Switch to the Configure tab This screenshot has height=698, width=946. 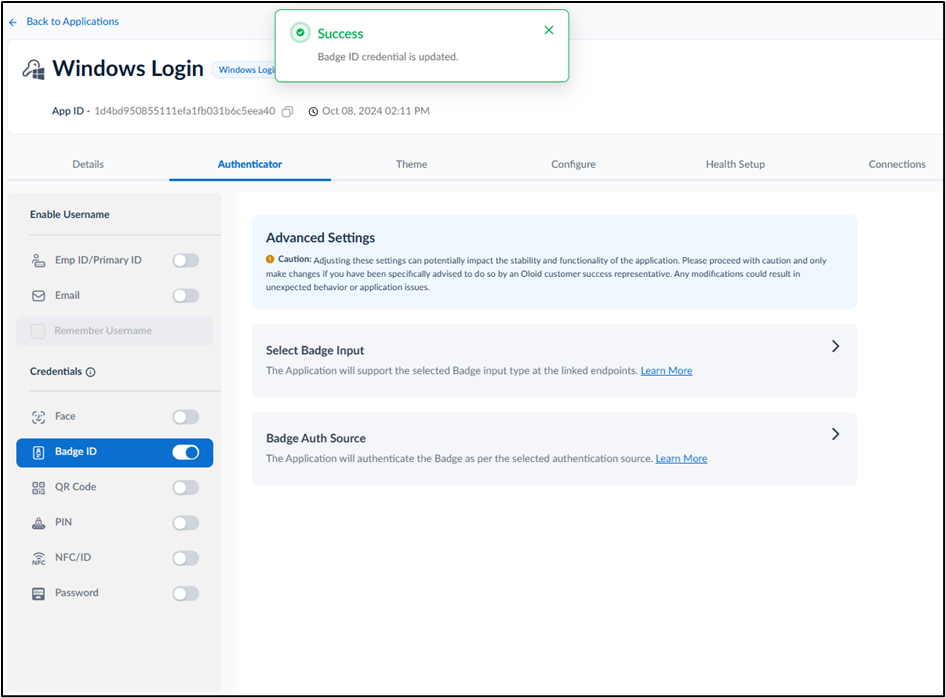click(573, 164)
